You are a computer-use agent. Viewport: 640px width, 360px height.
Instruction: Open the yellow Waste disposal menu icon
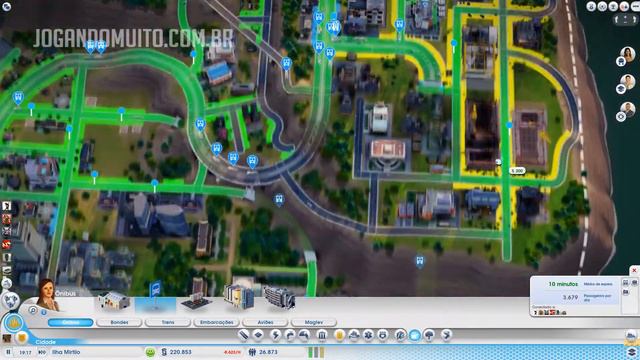[x=339, y=335]
